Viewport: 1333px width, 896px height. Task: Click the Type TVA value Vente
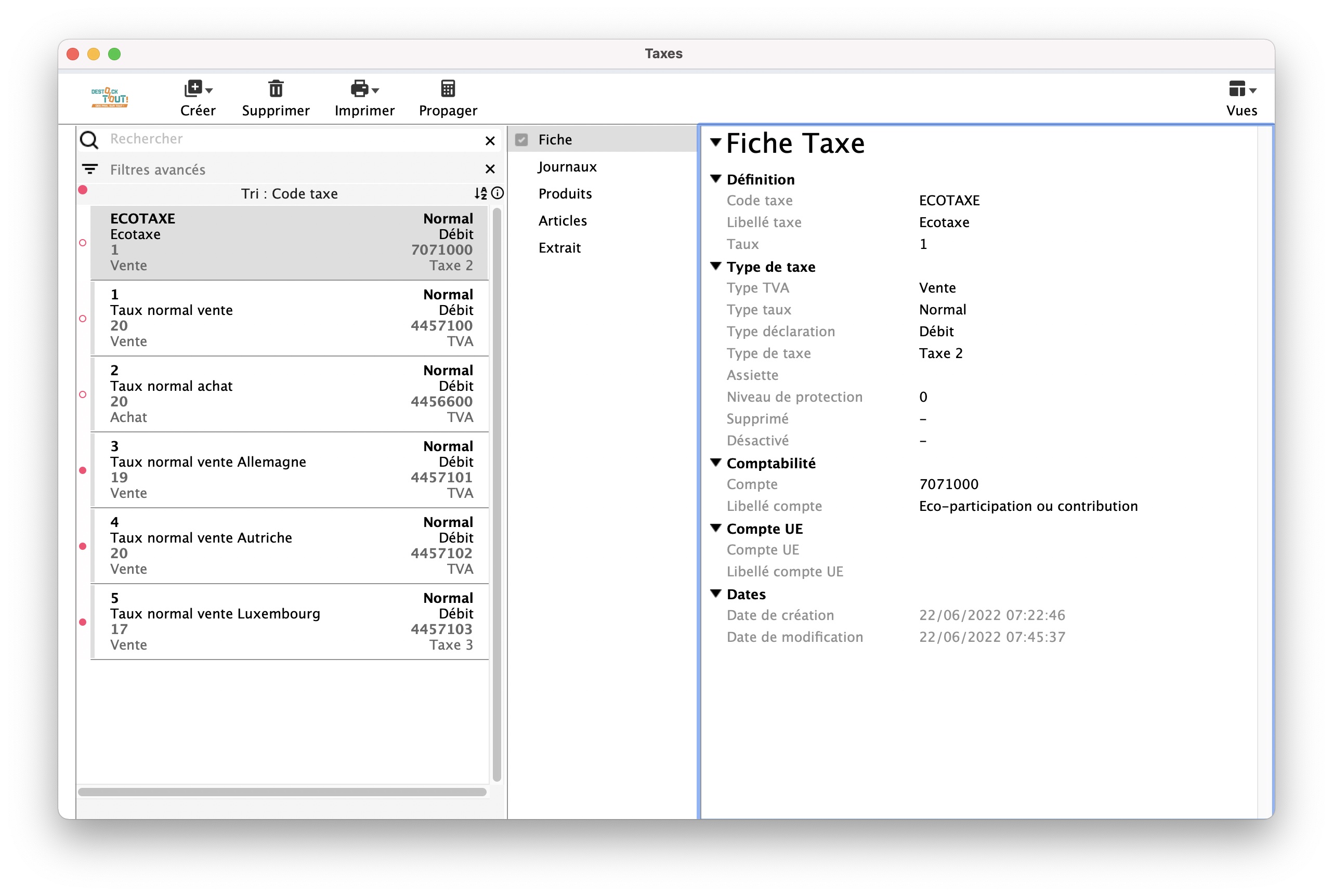[937, 288]
